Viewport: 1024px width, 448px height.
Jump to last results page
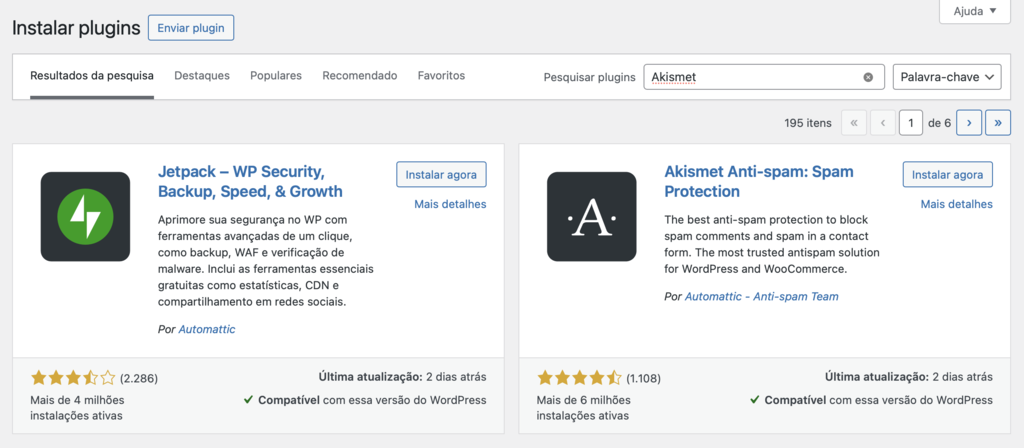pyautogui.click(x=998, y=122)
